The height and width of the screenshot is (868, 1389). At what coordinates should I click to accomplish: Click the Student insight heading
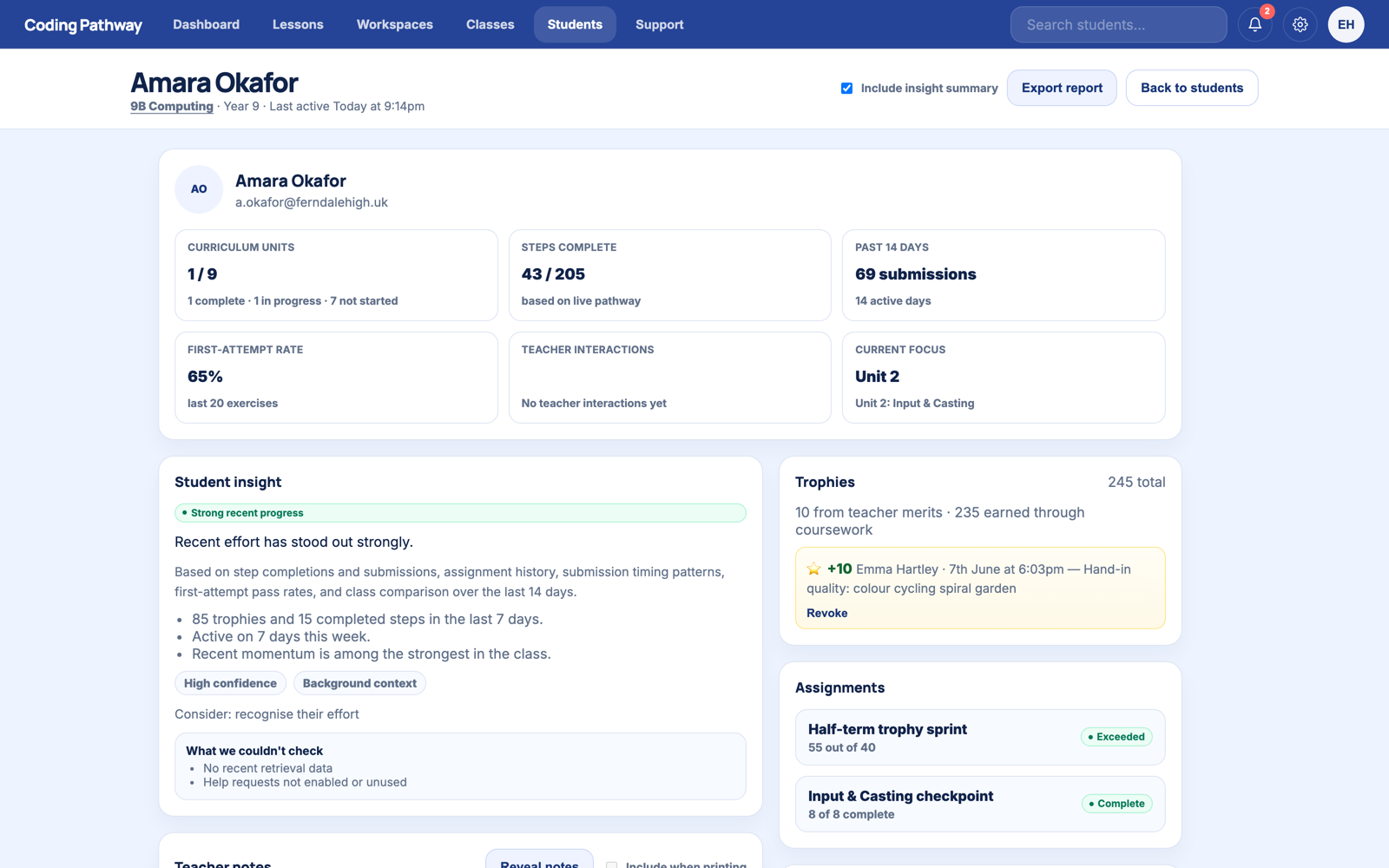[x=227, y=482]
